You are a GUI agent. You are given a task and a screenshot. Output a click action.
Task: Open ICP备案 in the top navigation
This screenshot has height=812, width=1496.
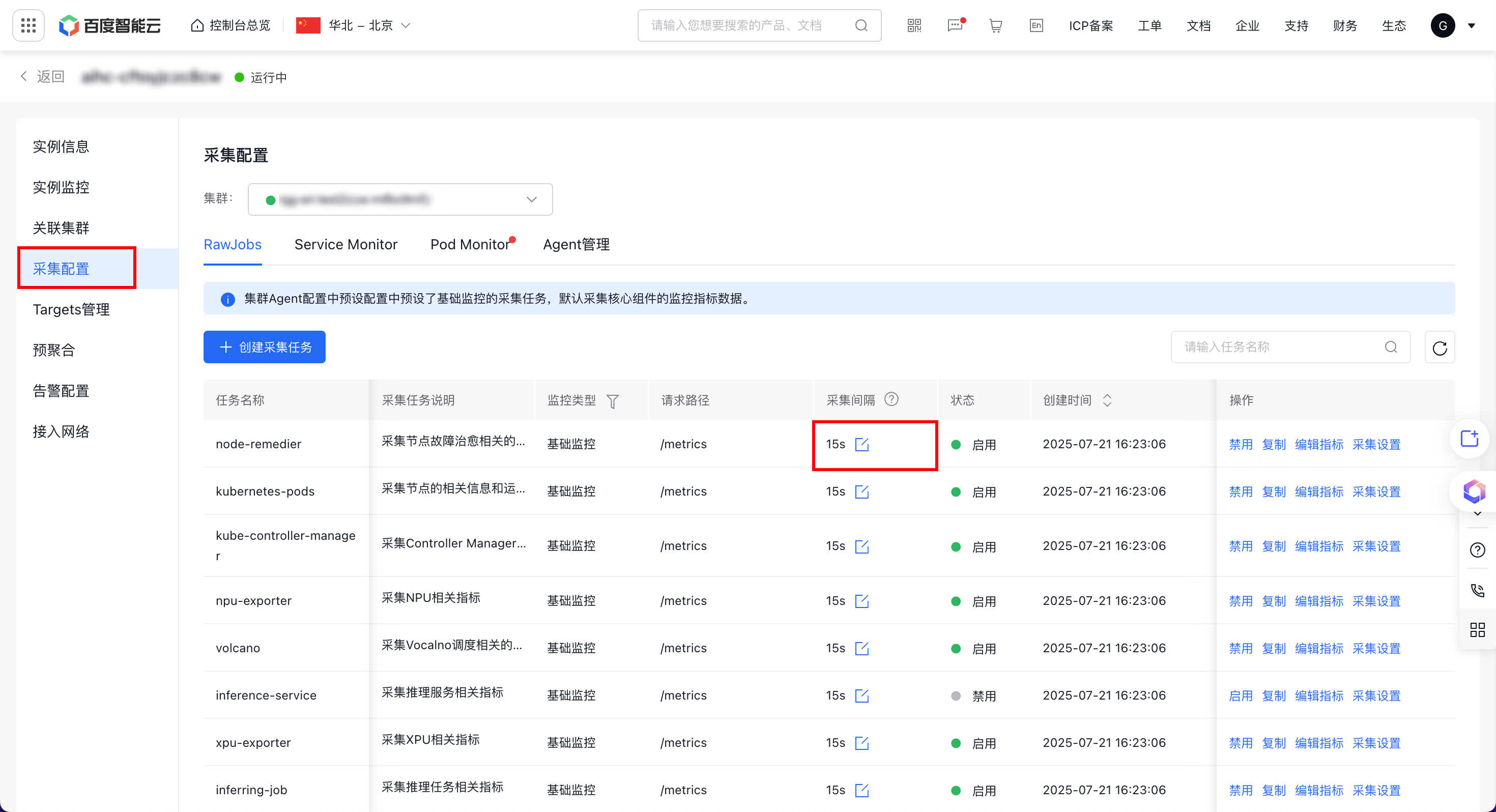point(1090,25)
